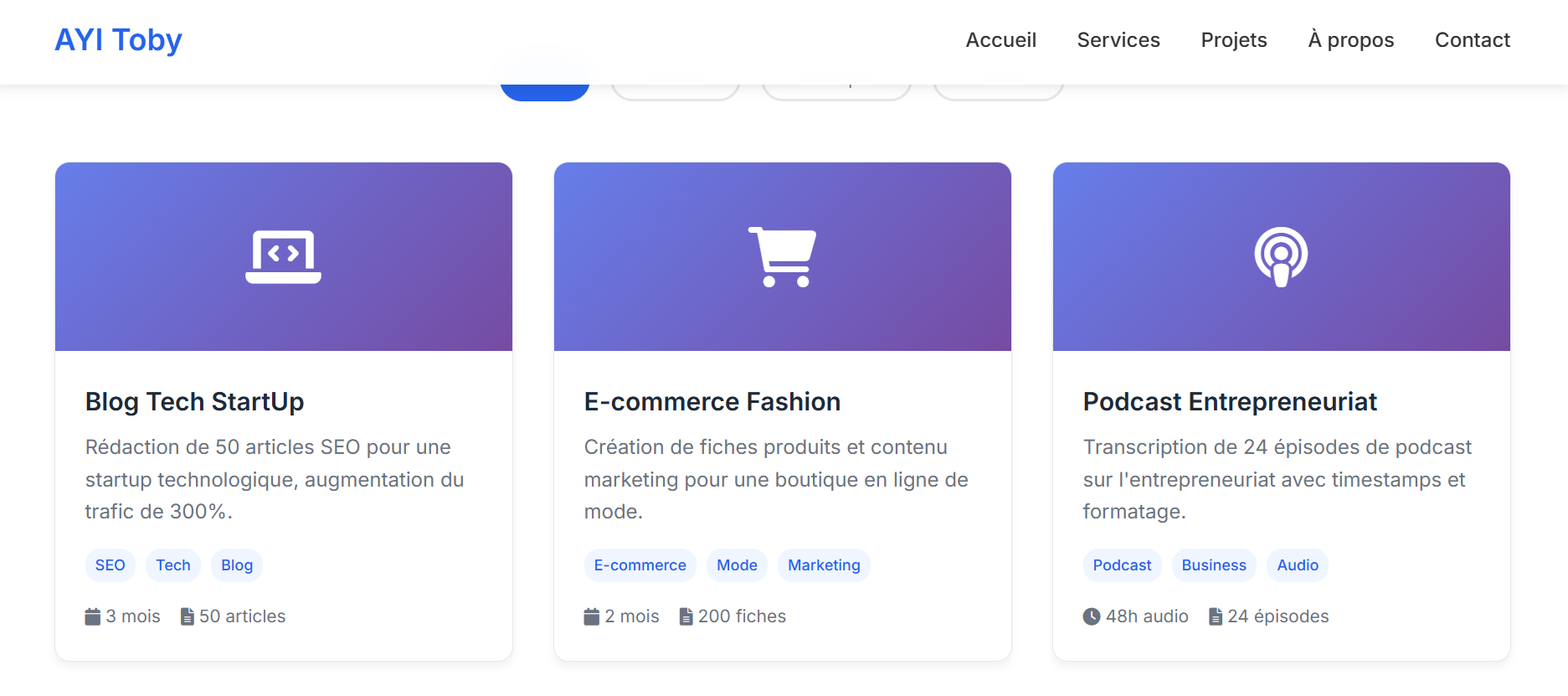Viewport: 1568px width, 696px height.
Task: Click the Podcast tag
Action: click(1122, 565)
